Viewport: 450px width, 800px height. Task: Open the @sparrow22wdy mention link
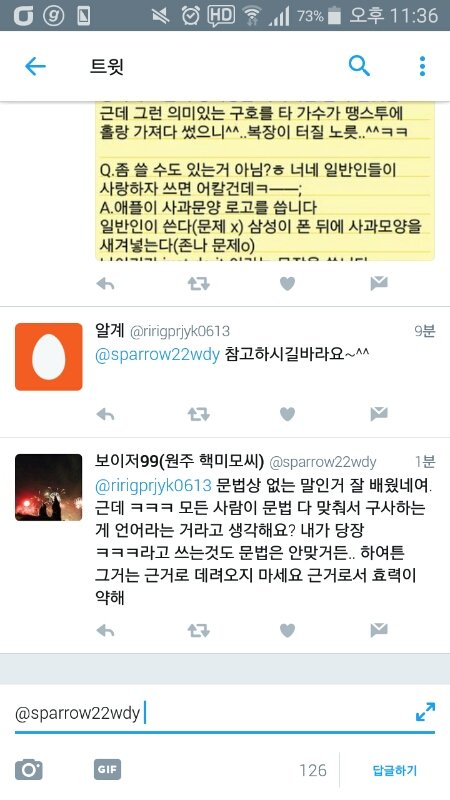(x=157, y=354)
